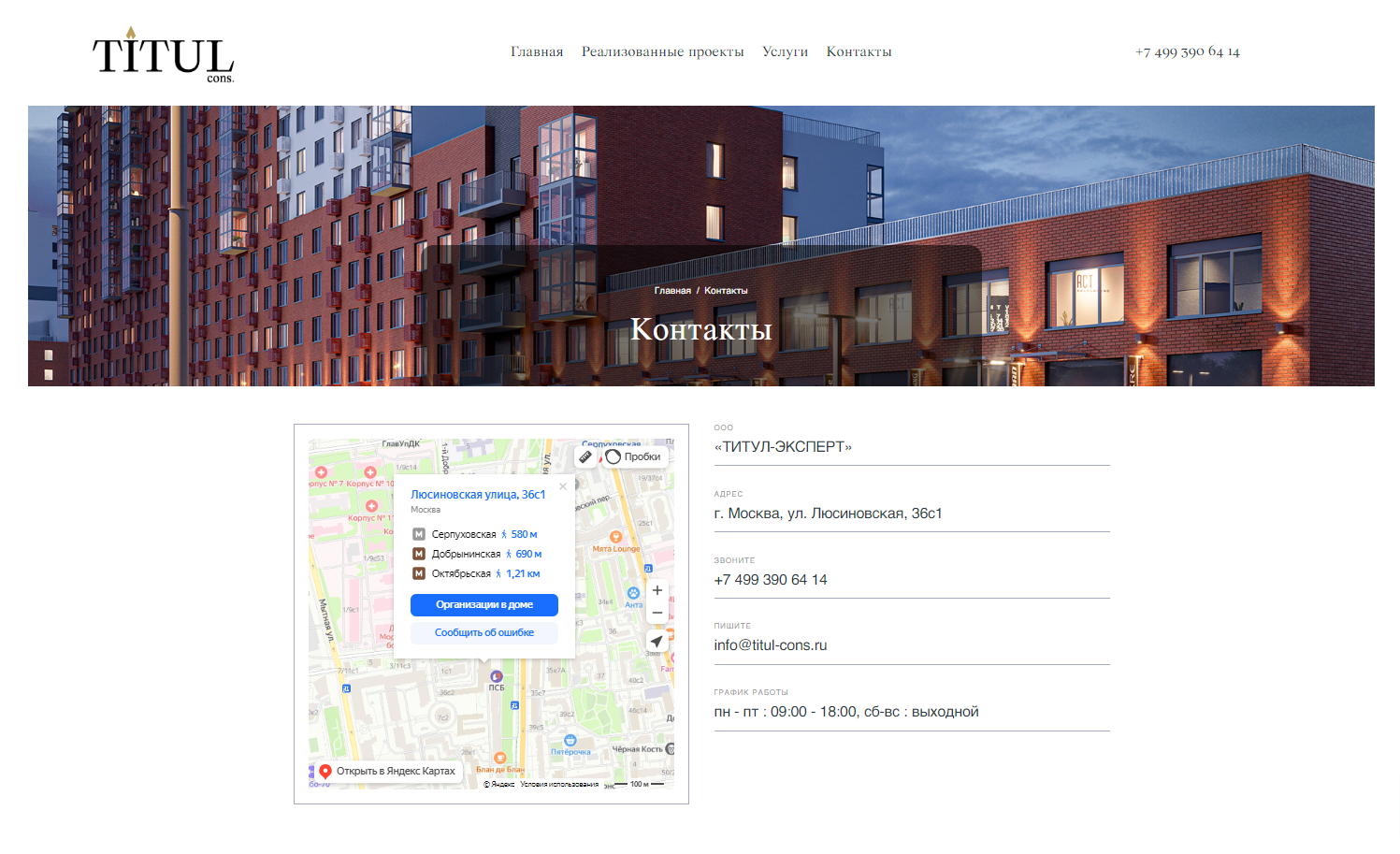Zoom out the map with minus button
The height and width of the screenshot is (854, 1400).
click(x=657, y=614)
